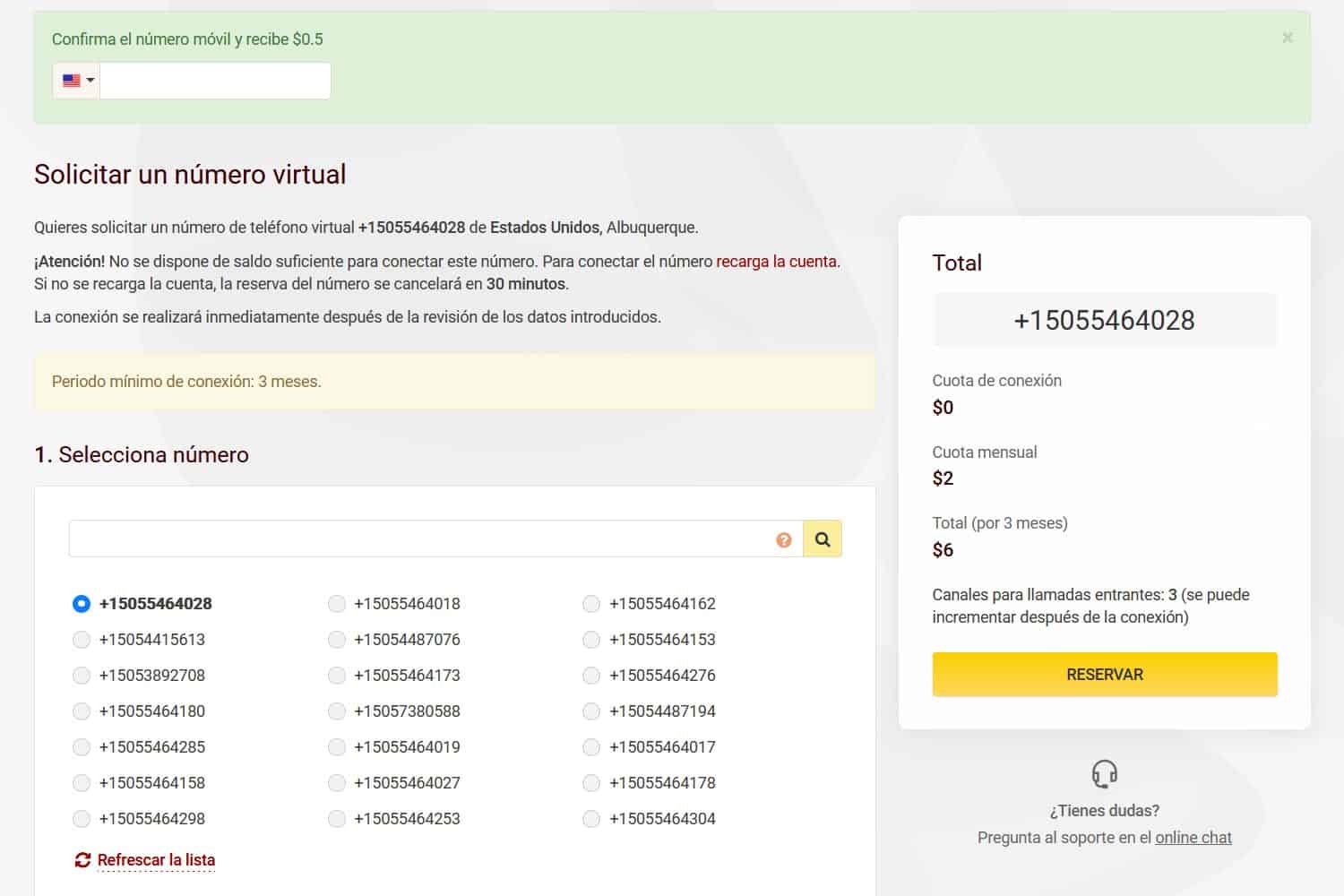Select radio button for +15057380588
The height and width of the screenshot is (896, 1344).
pos(337,711)
